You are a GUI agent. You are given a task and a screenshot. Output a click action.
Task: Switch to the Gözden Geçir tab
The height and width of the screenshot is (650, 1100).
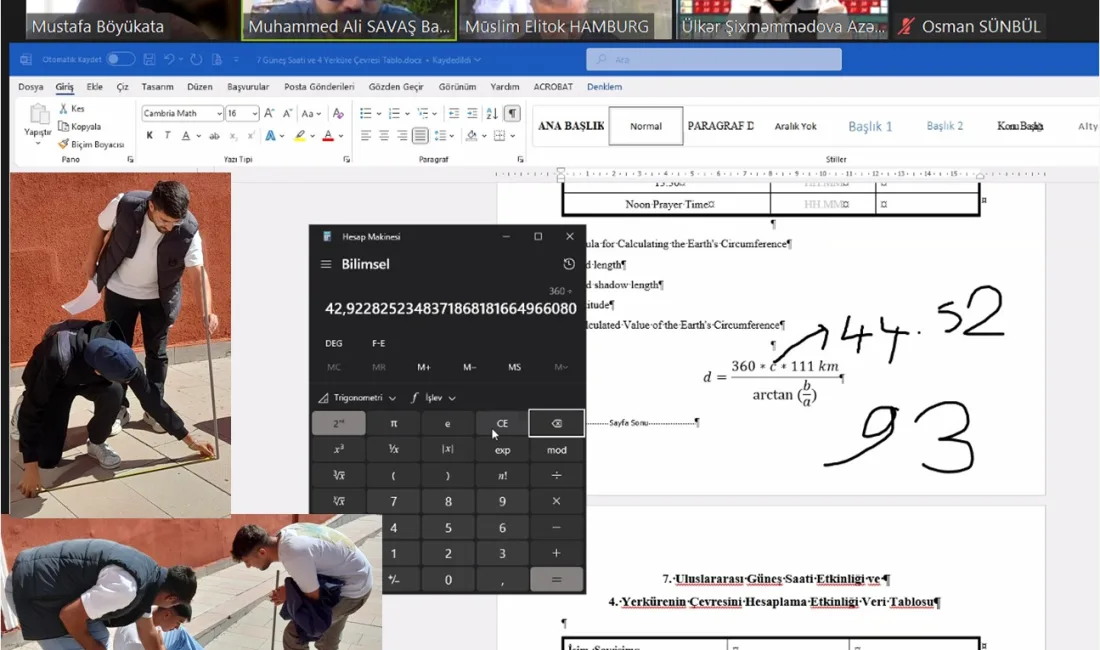(396, 87)
